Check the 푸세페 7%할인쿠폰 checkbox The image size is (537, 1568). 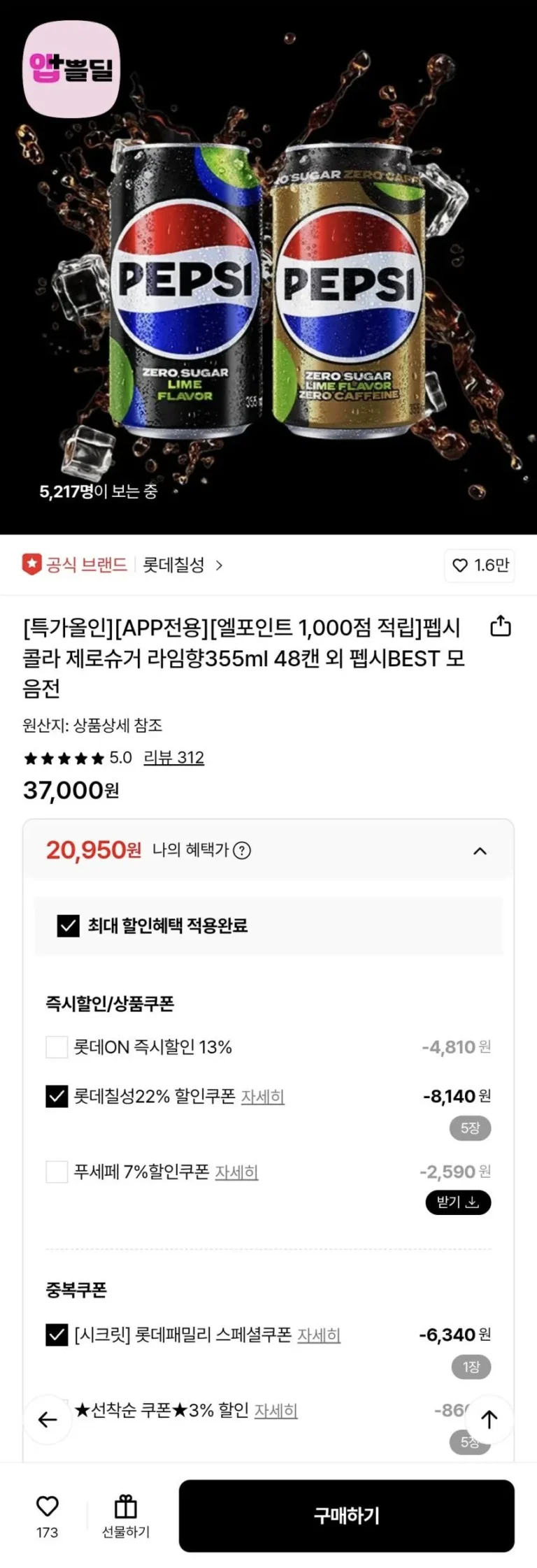57,1172
